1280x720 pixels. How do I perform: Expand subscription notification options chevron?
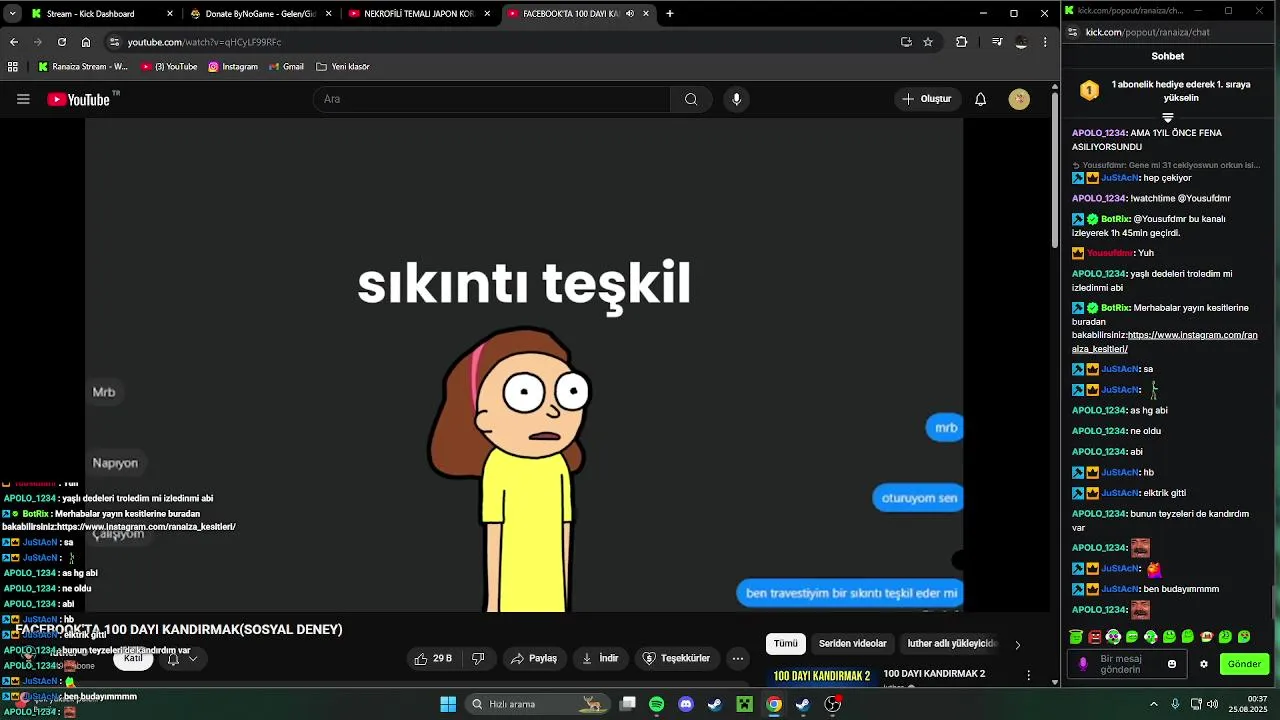[193, 659]
